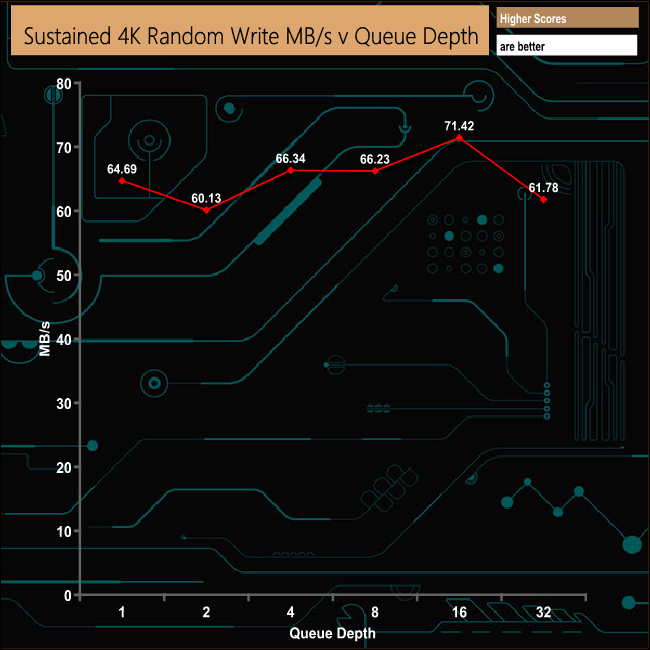Viewport: 650px width, 650px height.
Task: Click the 64.69 value label
Action: [x=122, y=169]
